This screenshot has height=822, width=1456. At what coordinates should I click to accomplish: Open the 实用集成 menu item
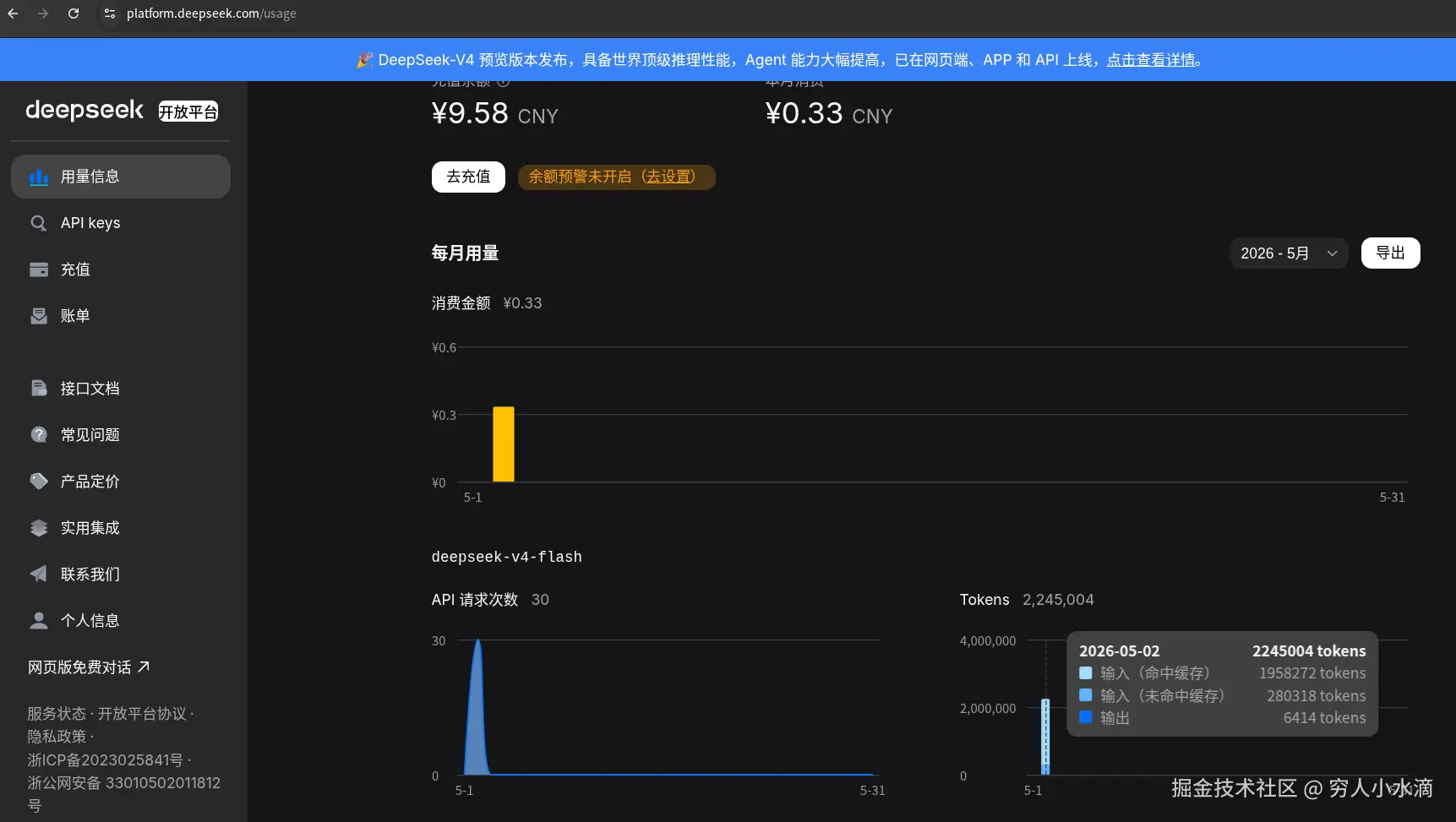[121, 528]
